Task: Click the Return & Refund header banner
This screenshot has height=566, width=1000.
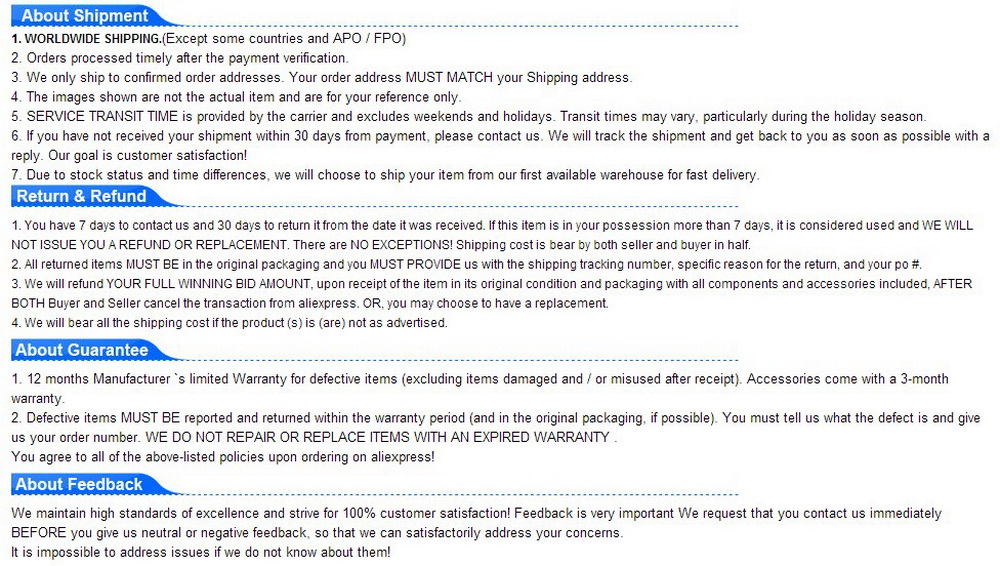Action: point(82,197)
